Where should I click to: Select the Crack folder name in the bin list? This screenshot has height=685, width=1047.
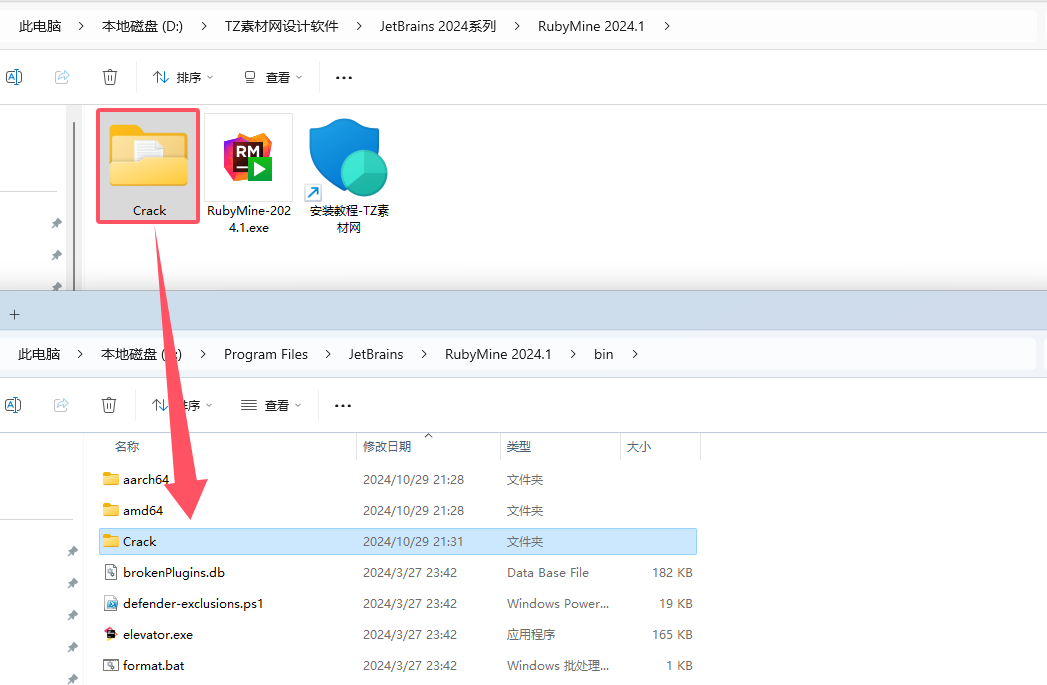coord(140,541)
